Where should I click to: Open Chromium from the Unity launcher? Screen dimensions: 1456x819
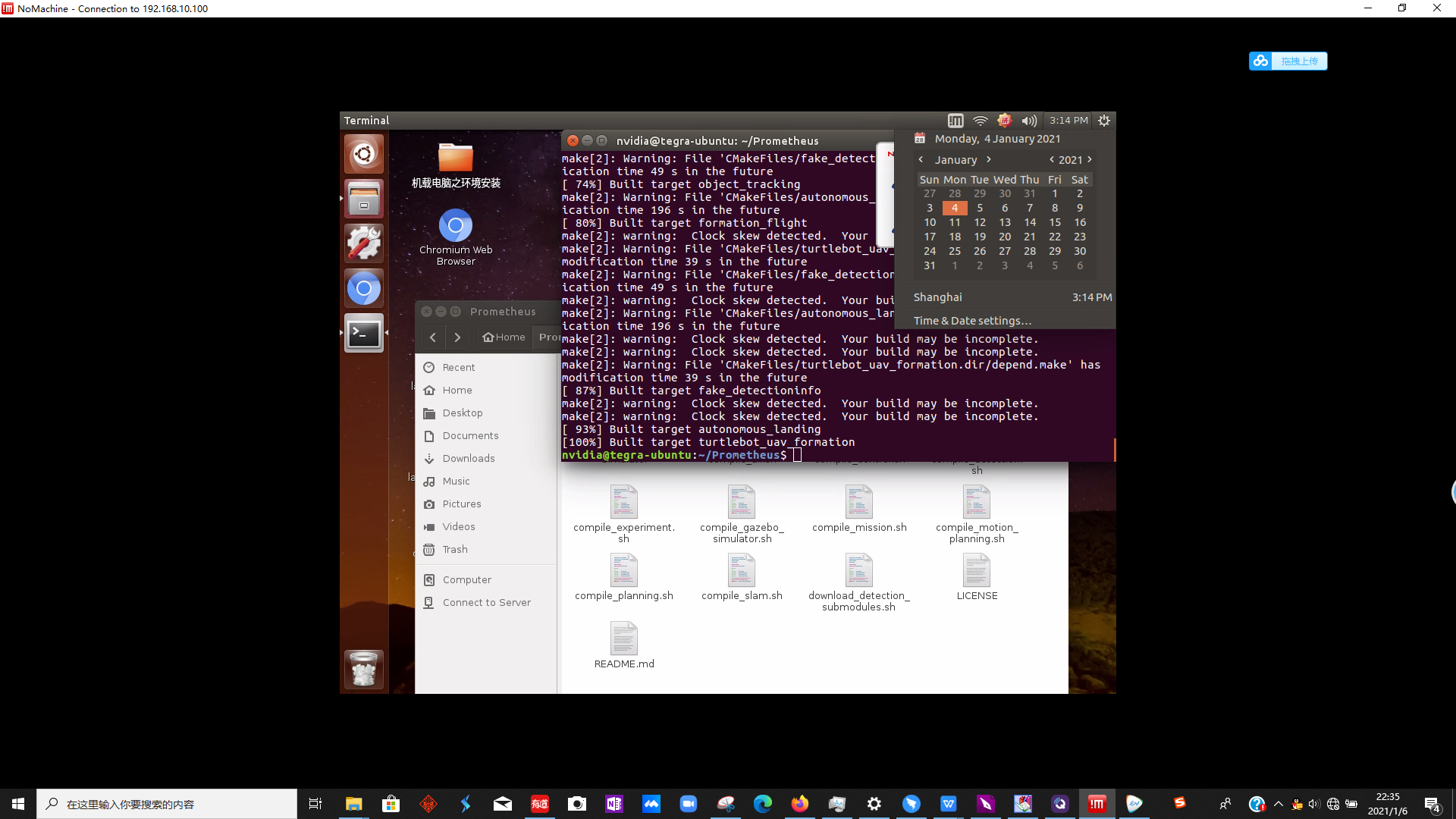[x=364, y=288]
